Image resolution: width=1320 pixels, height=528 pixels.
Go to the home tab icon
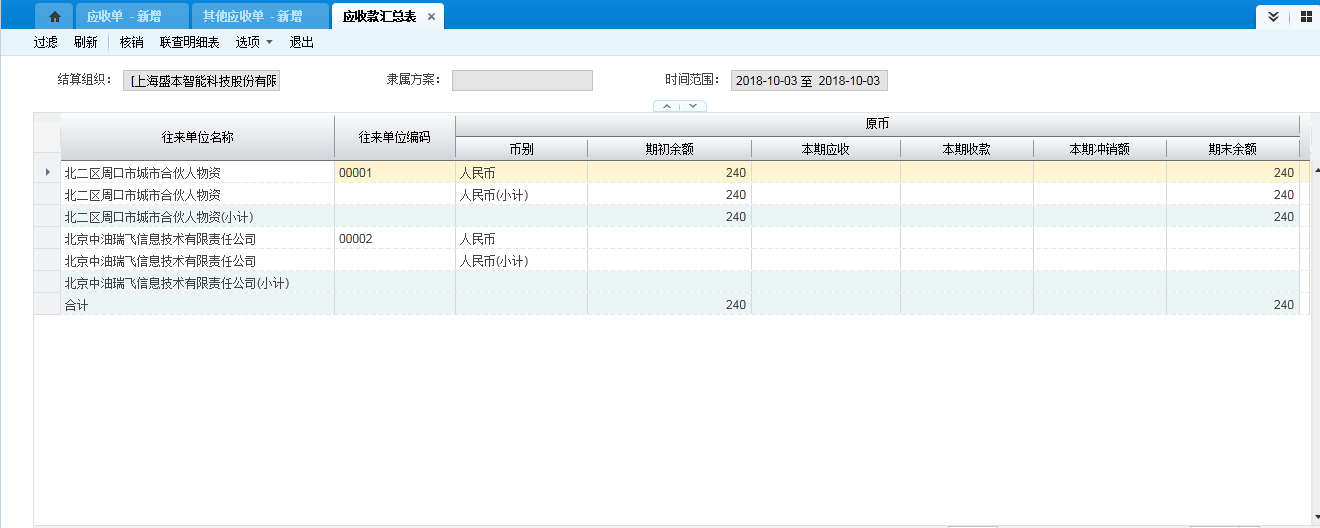[x=54, y=16]
